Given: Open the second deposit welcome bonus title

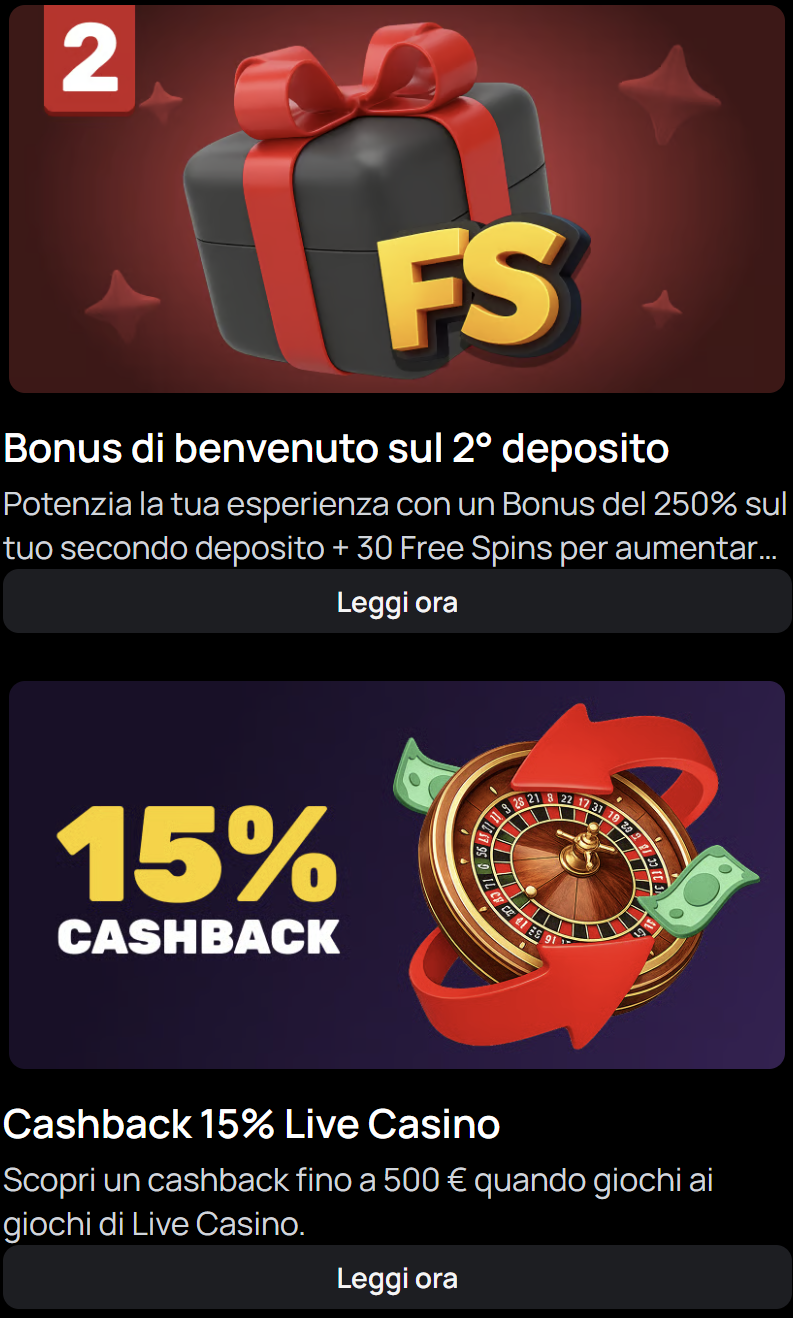Looking at the screenshot, I should (x=336, y=448).
